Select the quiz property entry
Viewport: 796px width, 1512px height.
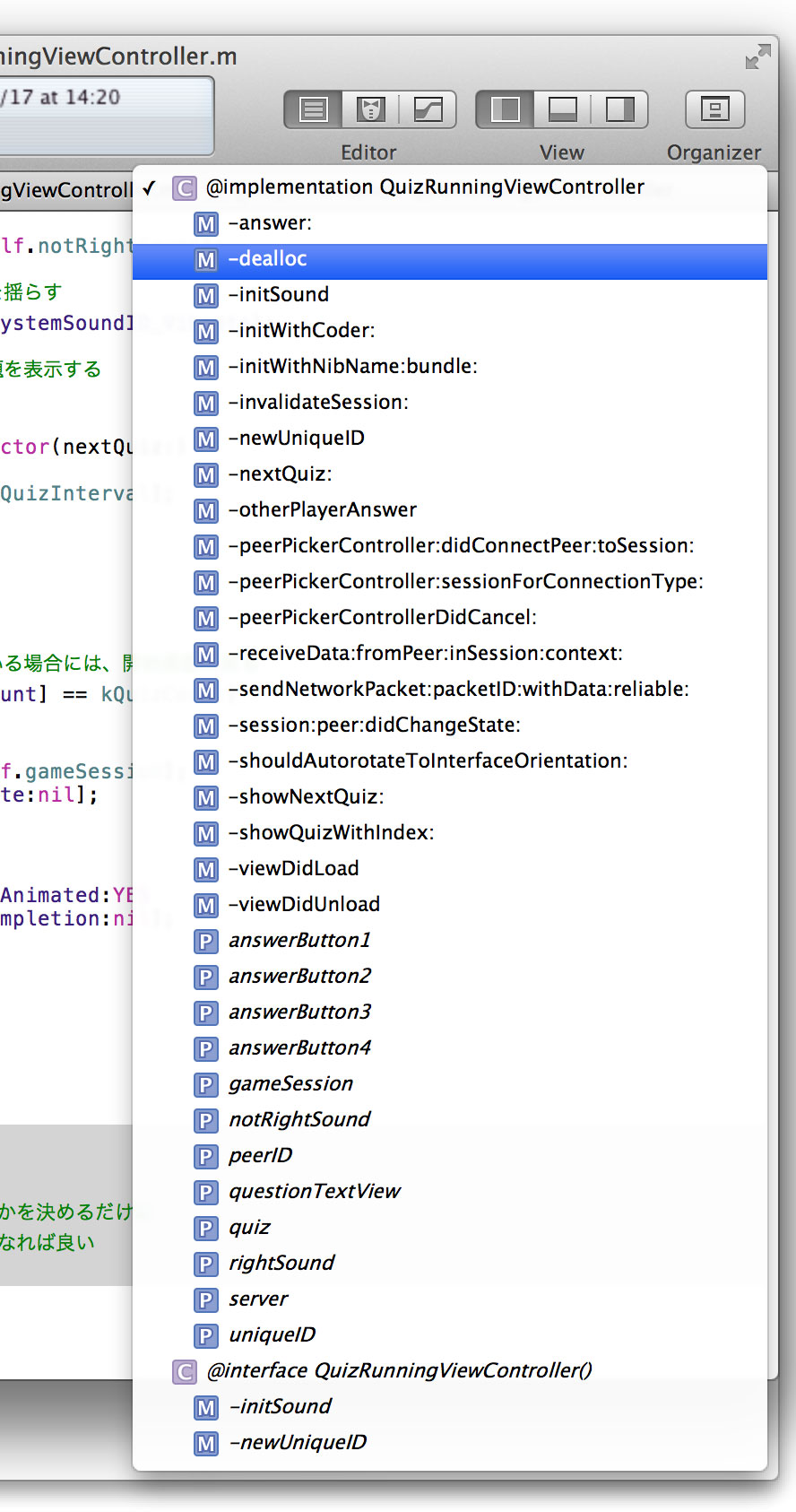[450, 1228]
